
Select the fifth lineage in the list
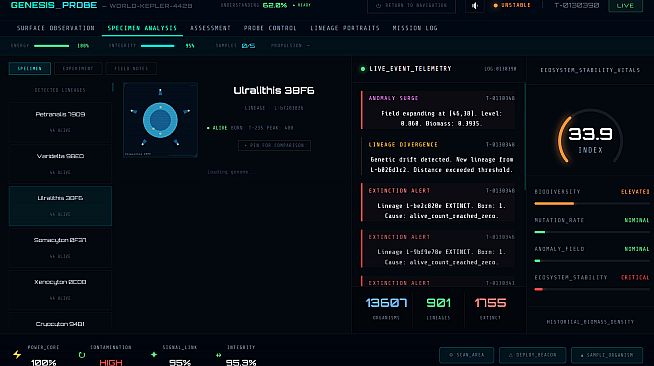(x=60, y=290)
